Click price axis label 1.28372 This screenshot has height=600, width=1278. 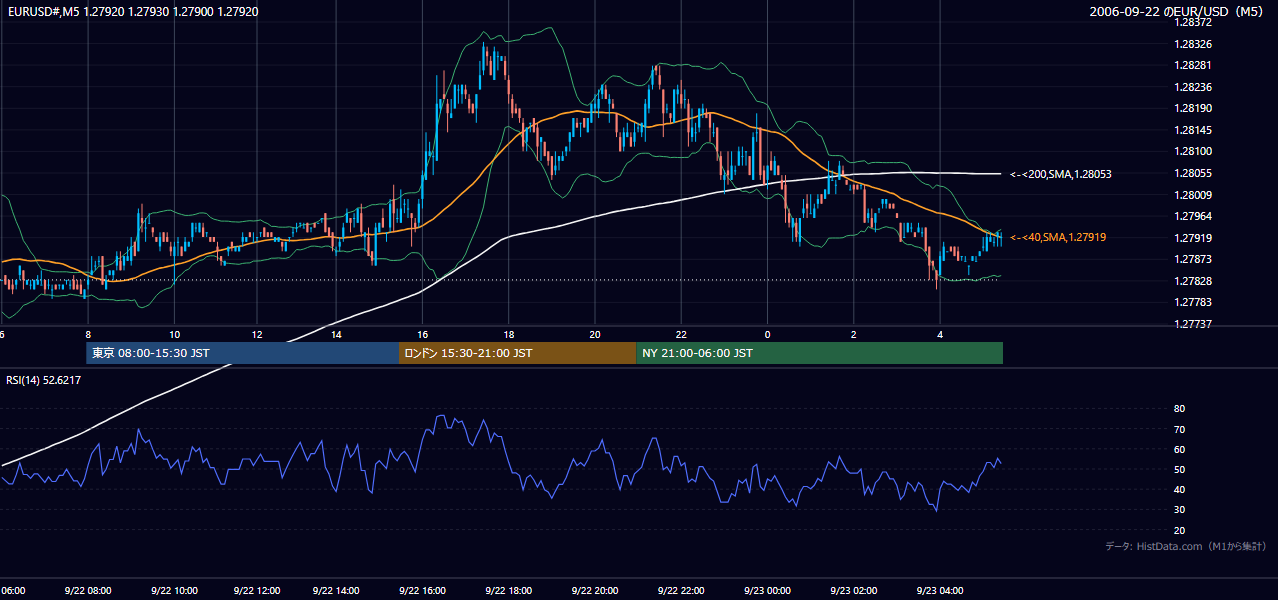click(1195, 23)
